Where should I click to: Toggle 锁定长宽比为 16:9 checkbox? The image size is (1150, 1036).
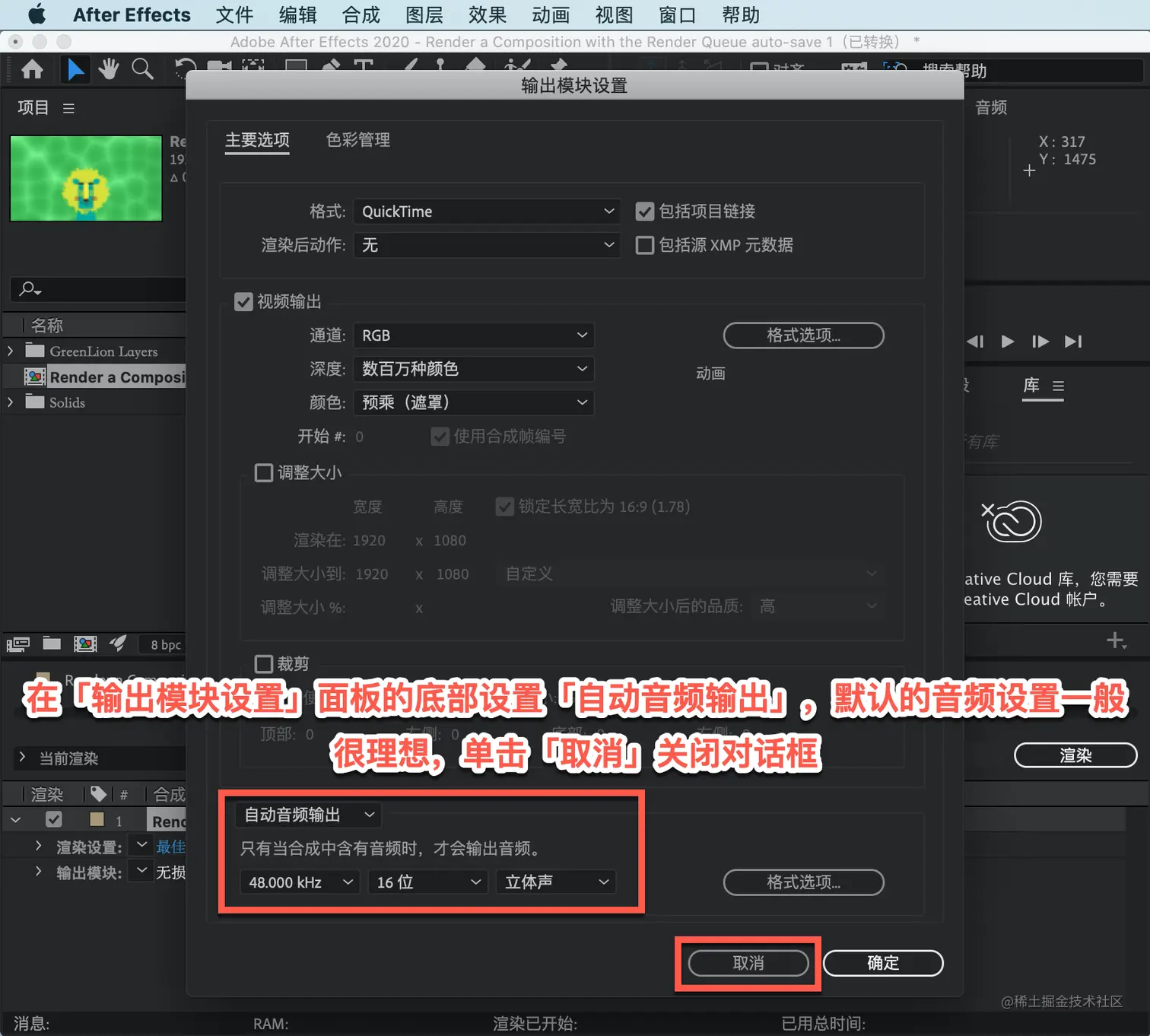click(x=504, y=507)
